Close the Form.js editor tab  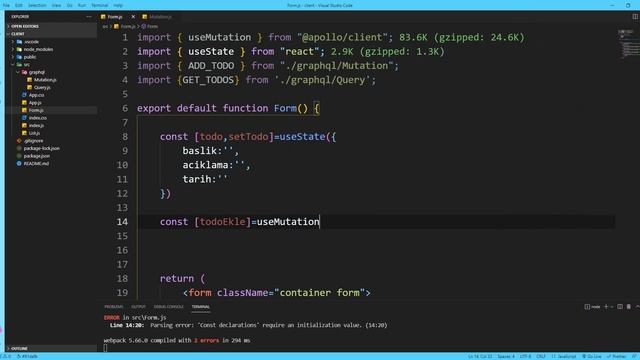[133, 17]
